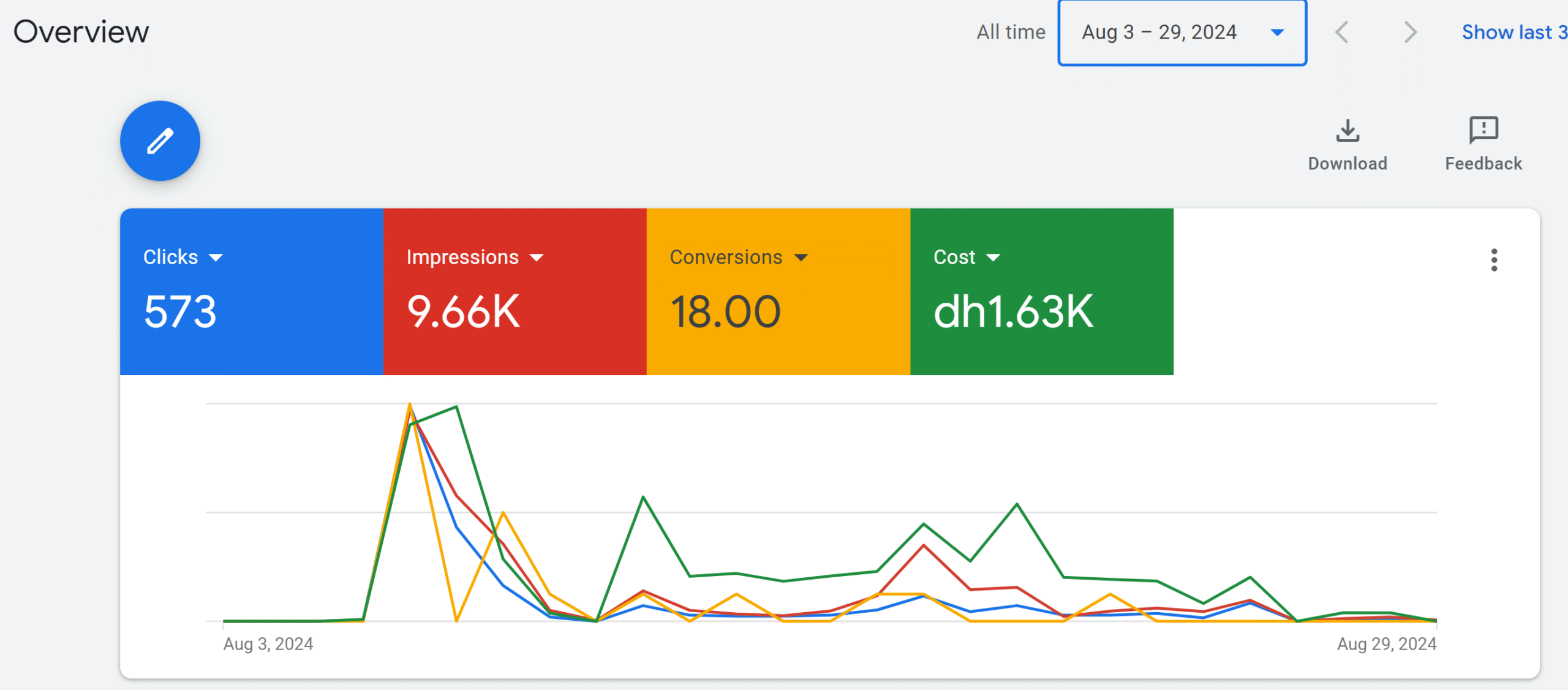Viewport: 1568px width, 690px height.
Task: Click the Download icon
Action: pyautogui.click(x=1347, y=131)
